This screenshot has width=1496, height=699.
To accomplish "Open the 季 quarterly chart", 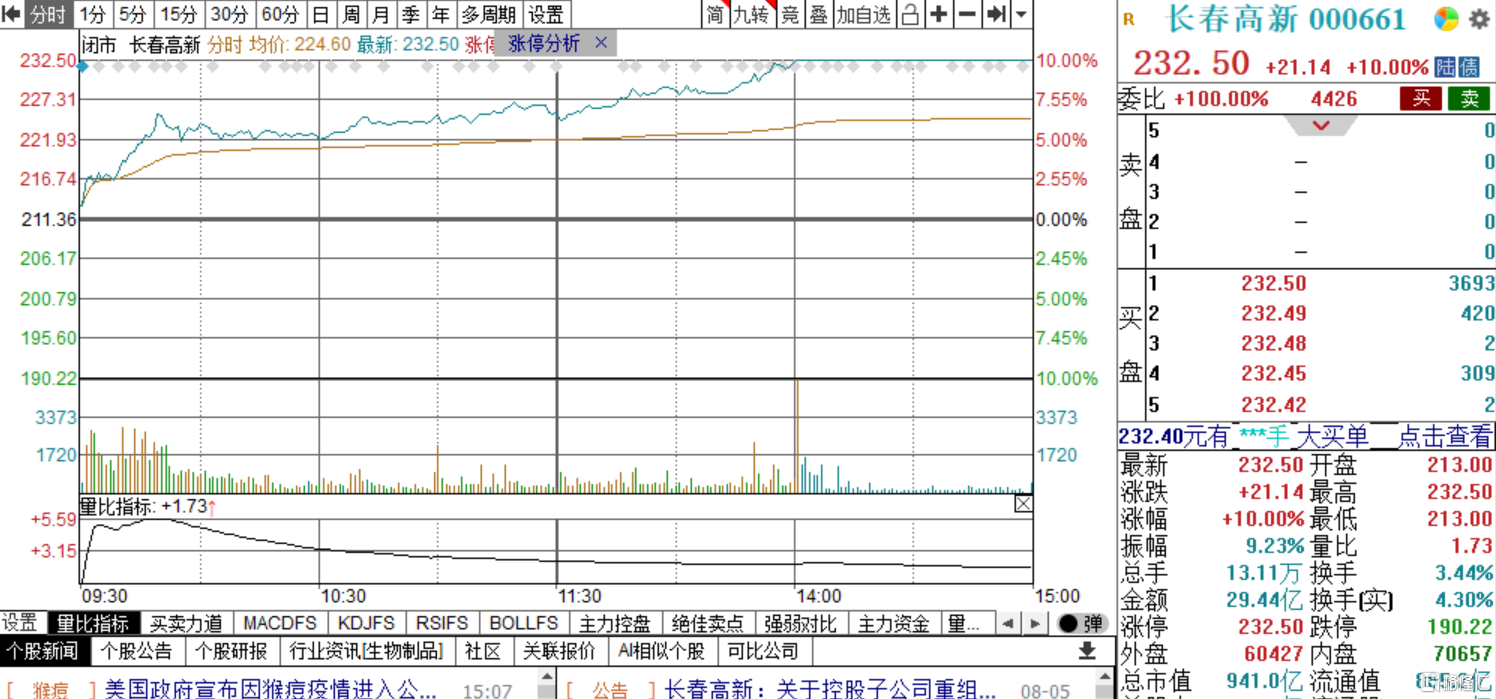I will click(x=411, y=15).
